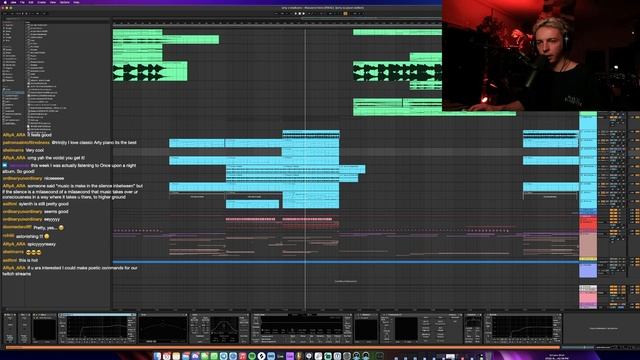
Task: Click the Play button in the transport bar
Action: 296,13
